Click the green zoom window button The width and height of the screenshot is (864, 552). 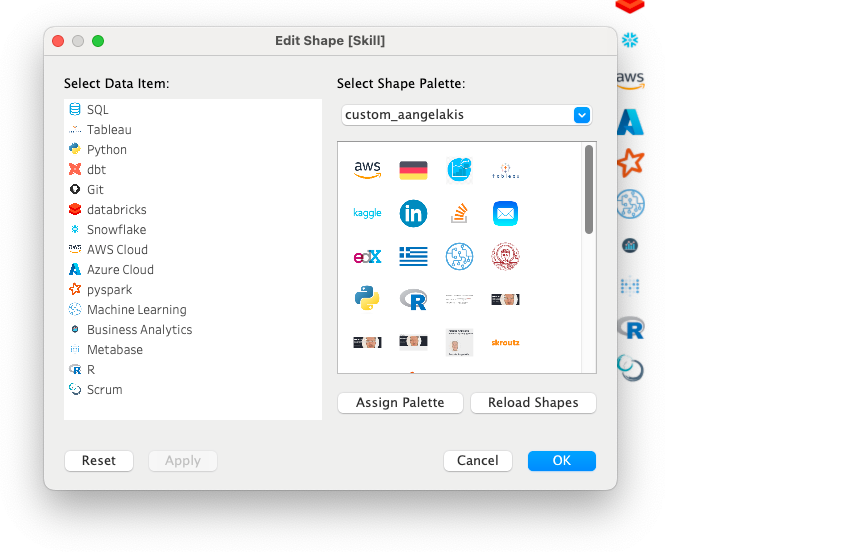98,41
